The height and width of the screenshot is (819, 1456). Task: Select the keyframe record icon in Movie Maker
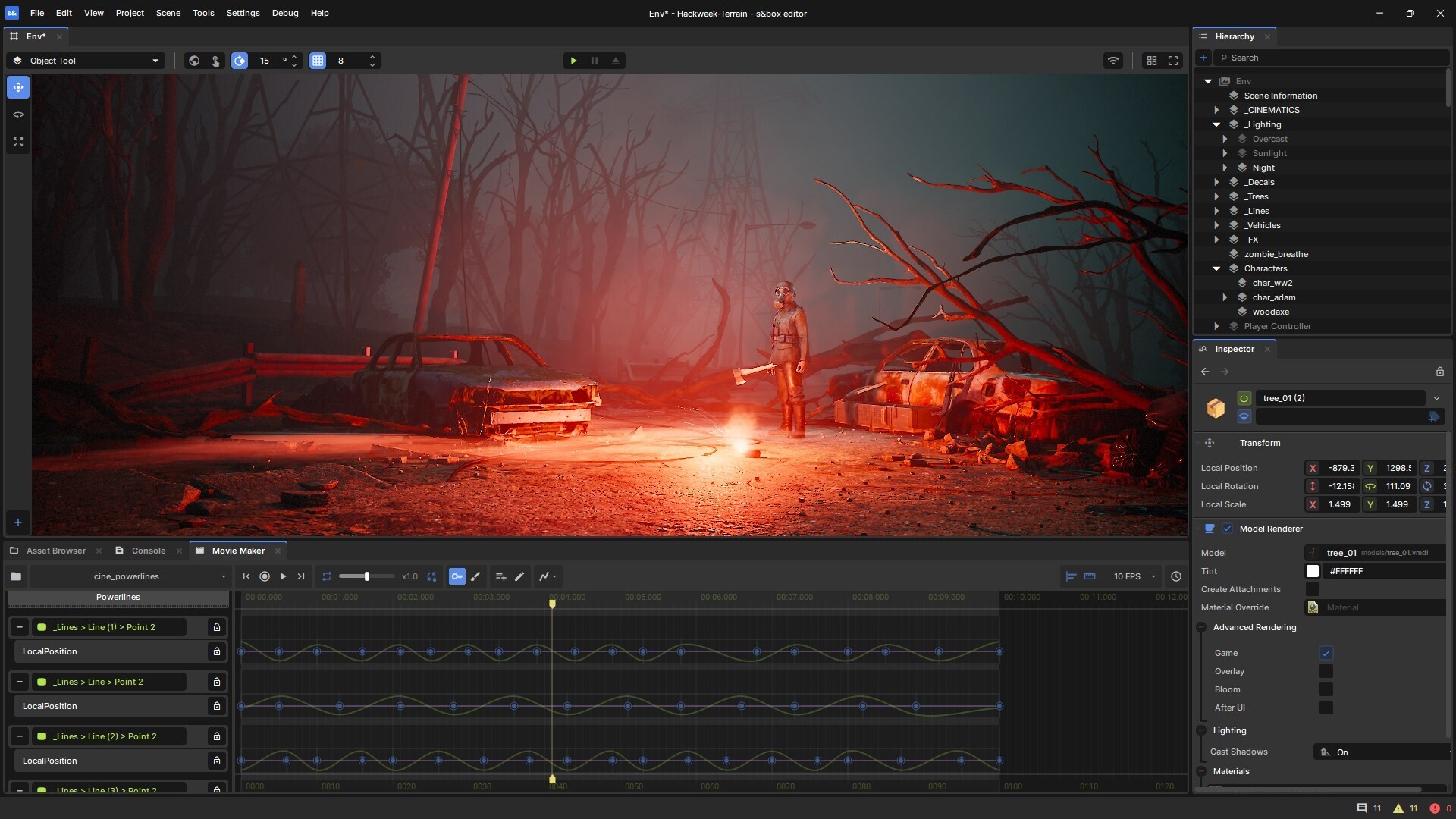tap(265, 576)
